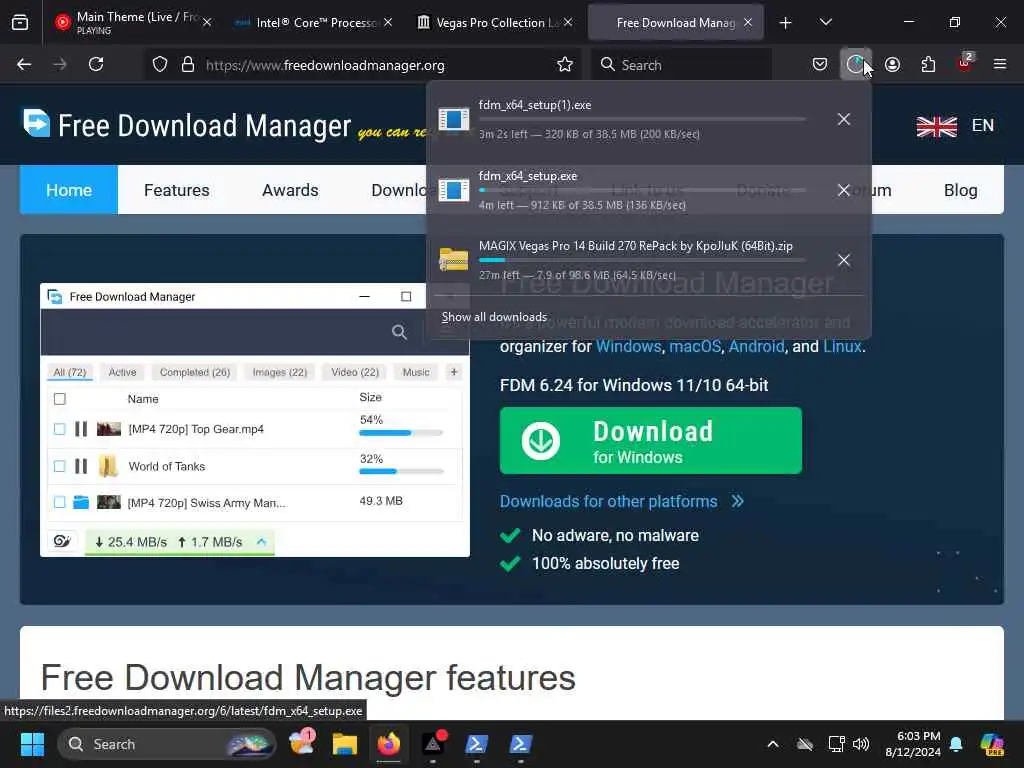Go back to the previous page
Image resolution: width=1024 pixels, height=768 pixels.
point(24,65)
